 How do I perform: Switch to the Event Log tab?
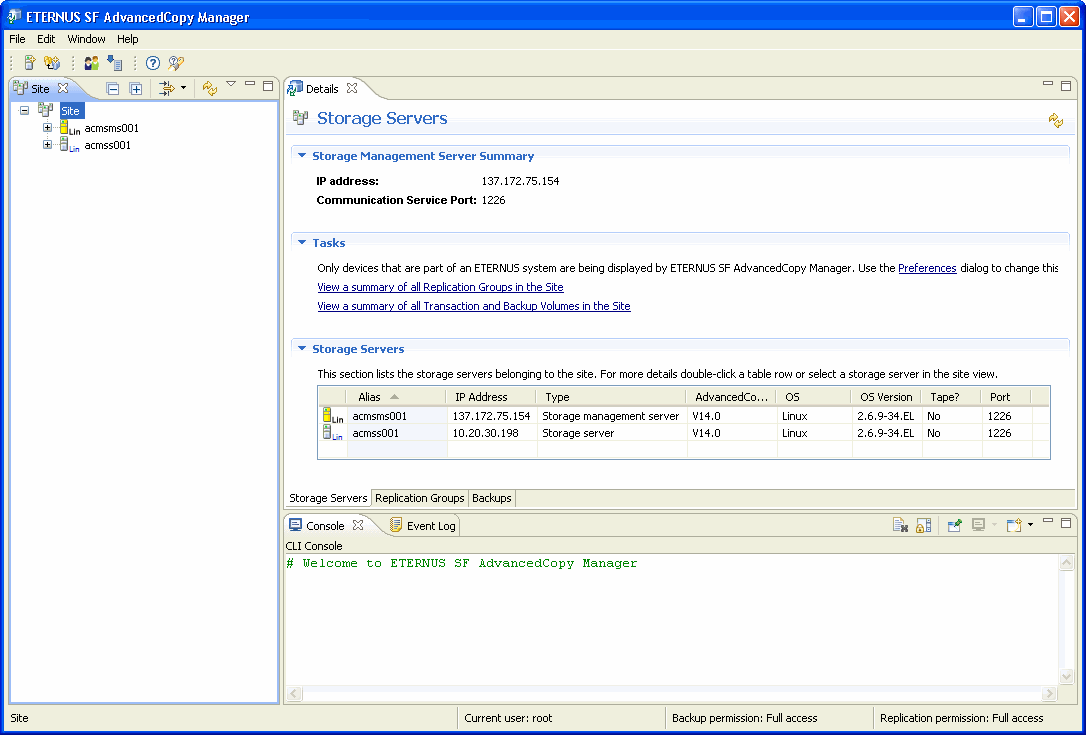point(423,526)
